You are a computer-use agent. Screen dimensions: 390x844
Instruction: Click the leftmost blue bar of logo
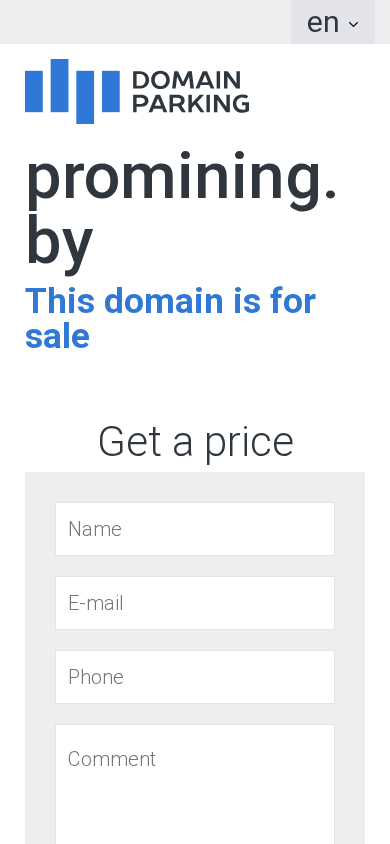34,91
